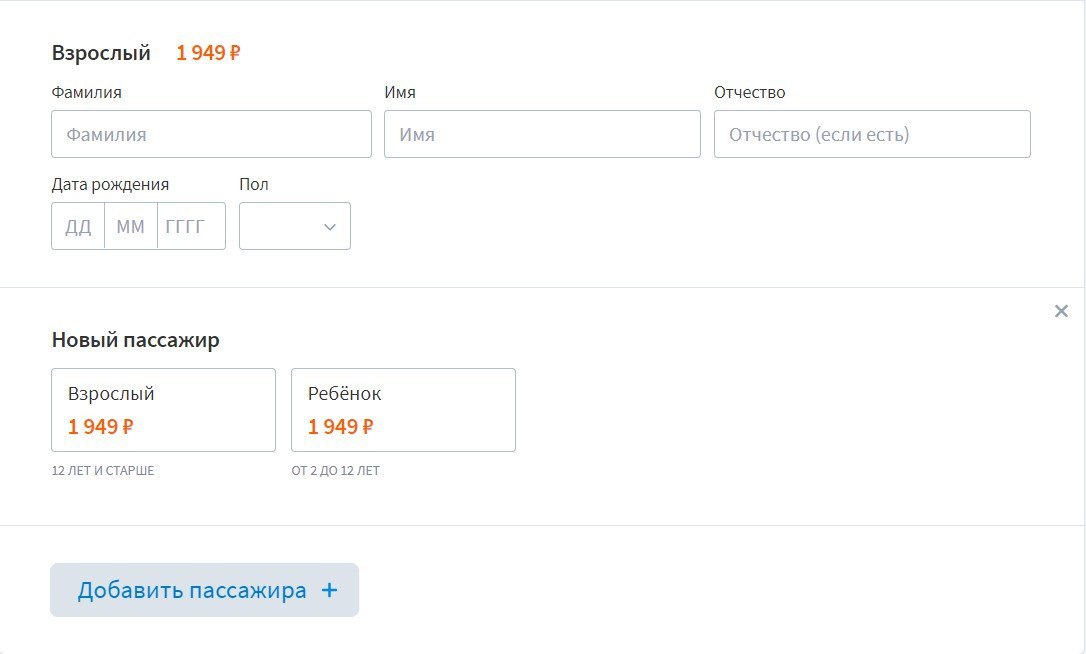Click the ГГГГ year box
Image resolution: width=1086 pixels, height=654 pixels.
(190, 226)
